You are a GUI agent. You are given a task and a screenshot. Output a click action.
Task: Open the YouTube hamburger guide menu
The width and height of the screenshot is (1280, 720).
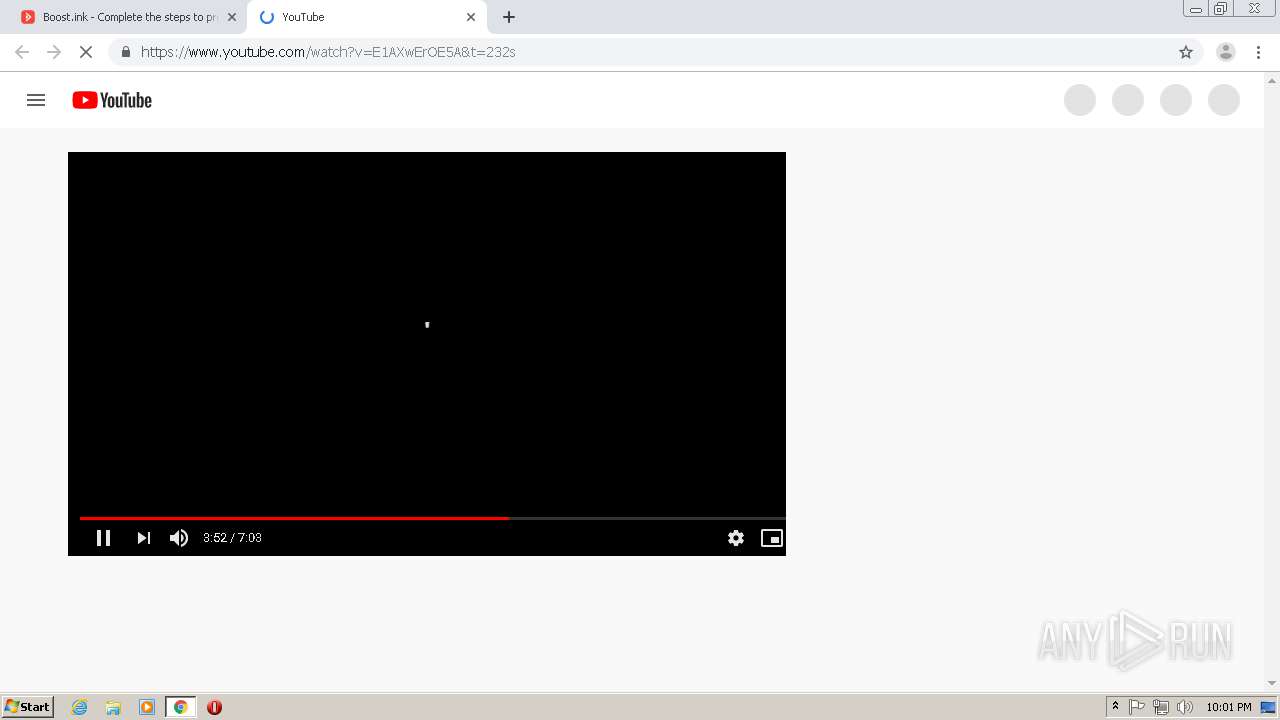point(36,100)
